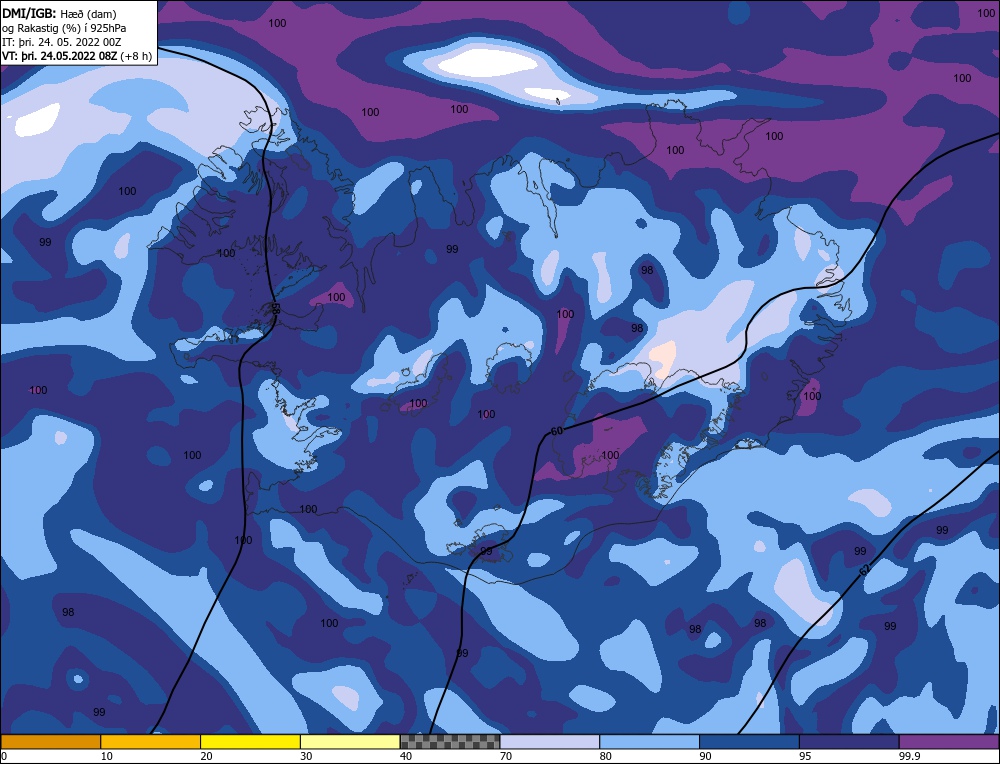Click the '62' height contour label
Screen dimensions: 1000x764
coord(865,570)
